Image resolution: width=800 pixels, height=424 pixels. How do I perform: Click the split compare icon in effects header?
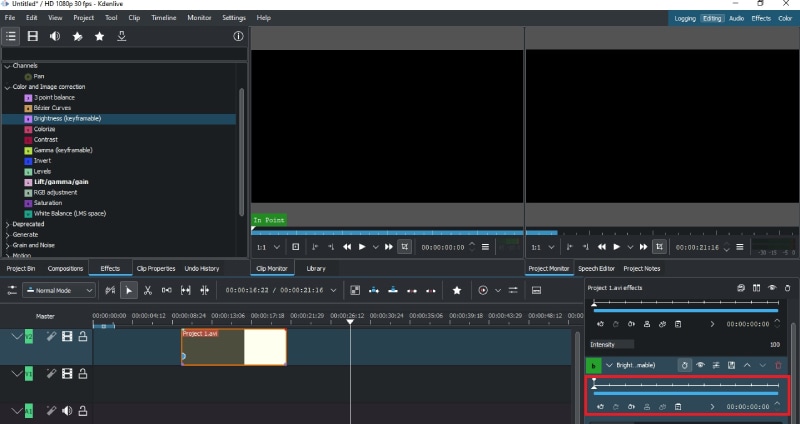(x=756, y=288)
